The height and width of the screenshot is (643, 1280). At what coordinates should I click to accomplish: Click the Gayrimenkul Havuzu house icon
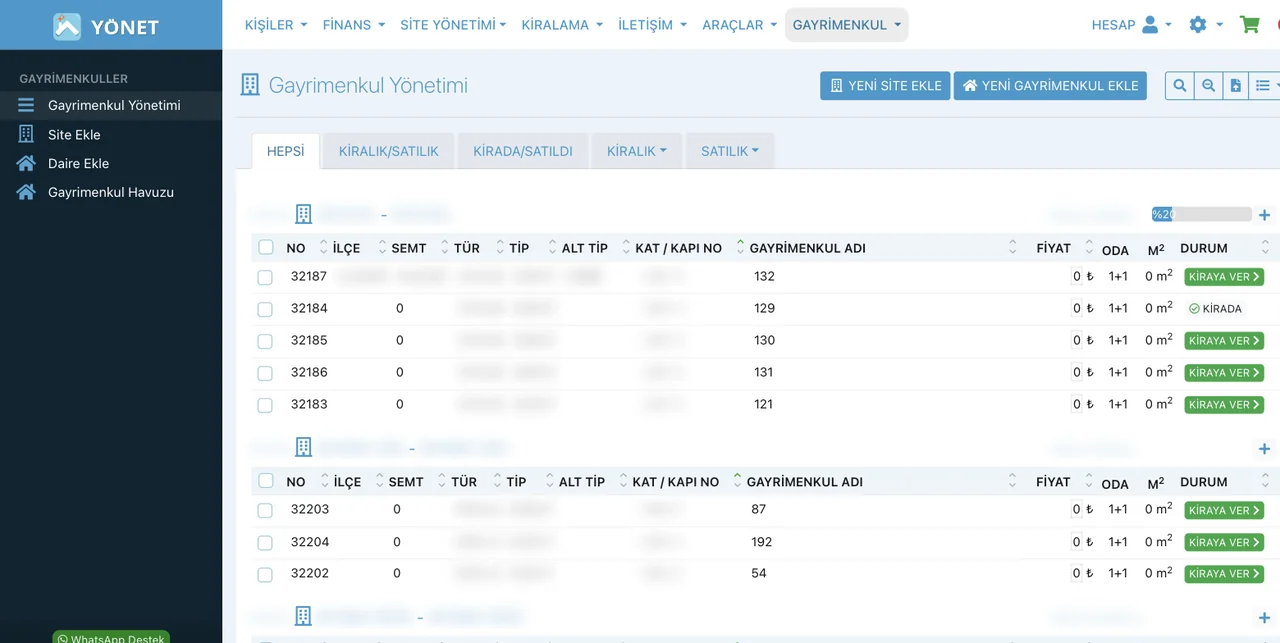pyautogui.click(x=26, y=192)
